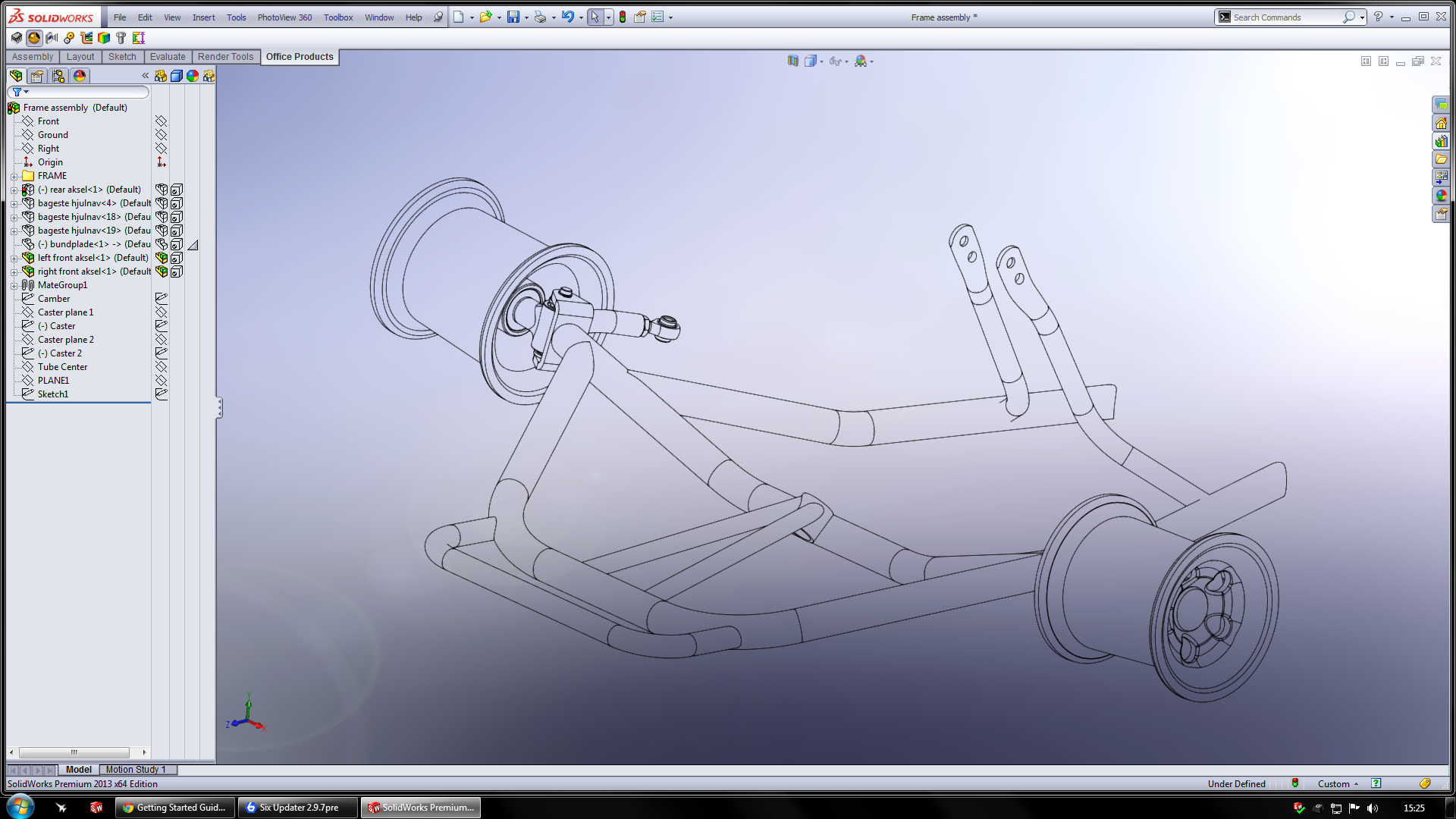This screenshot has width=1456, height=819.
Task: Click the Save toolbar icon
Action: pyautogui.click(x=513, y=17)
